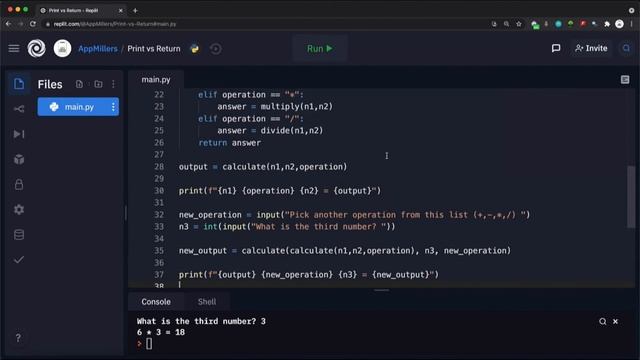Click the return answer line
This screenshot has height=360, width=640.
[229, 142]
